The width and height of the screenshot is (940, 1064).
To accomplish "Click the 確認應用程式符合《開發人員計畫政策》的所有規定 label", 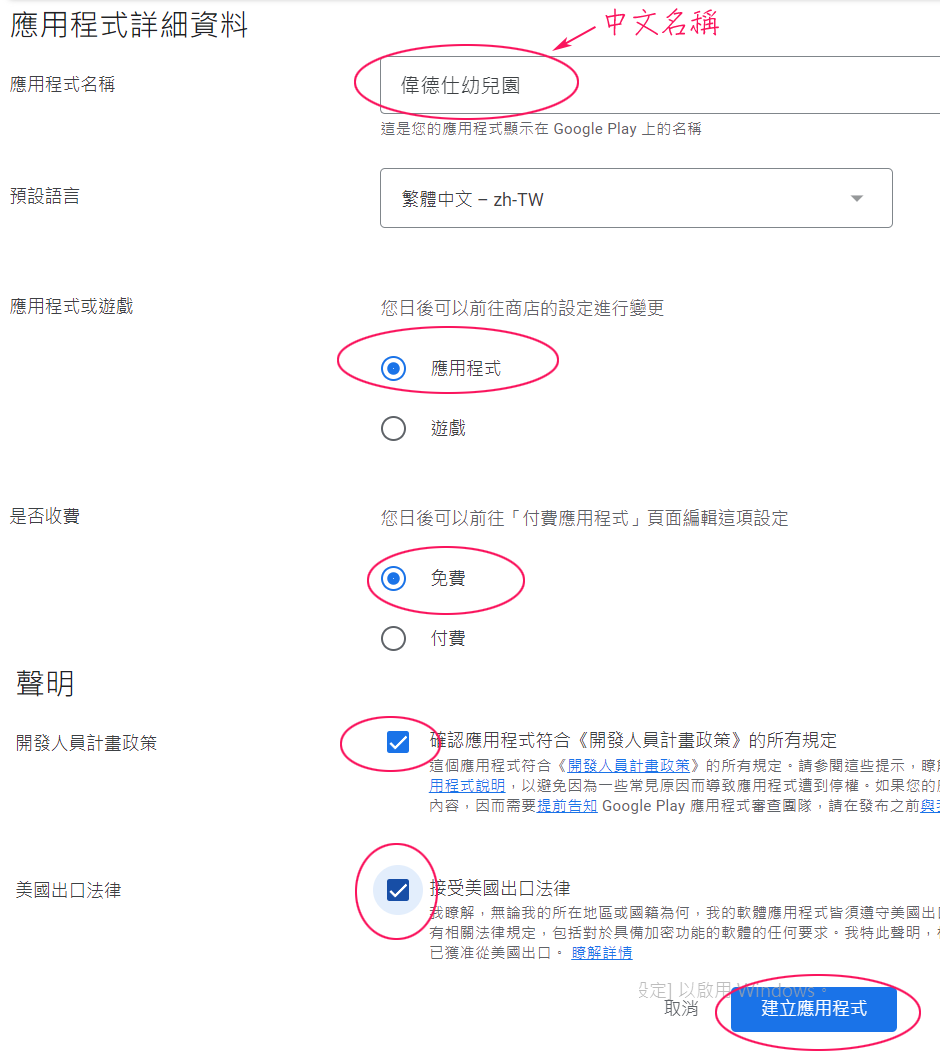I will pyautogui.click(x=633, y=740).
